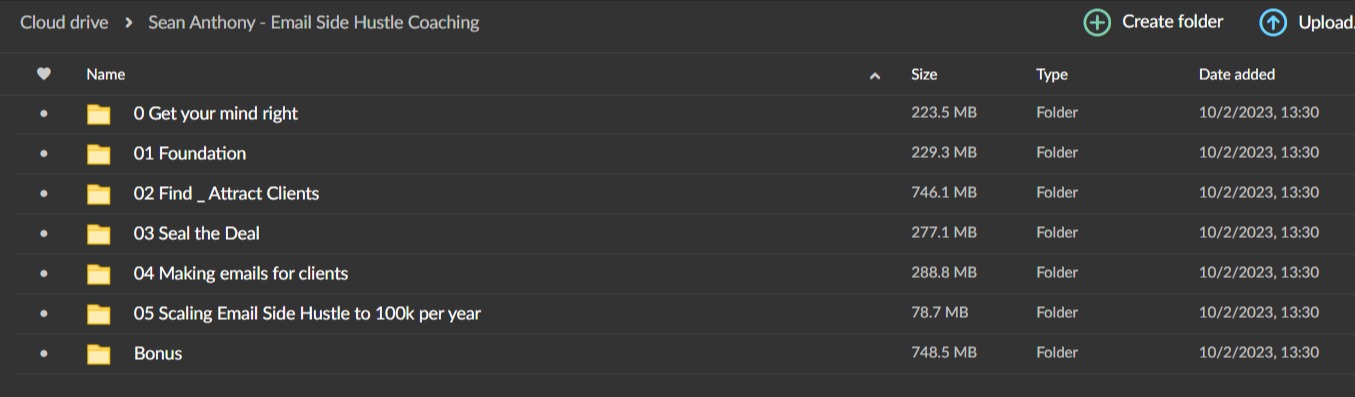Click the Name column sort arrow
This screenshot has height=397, width=1355.
[875, 75]
